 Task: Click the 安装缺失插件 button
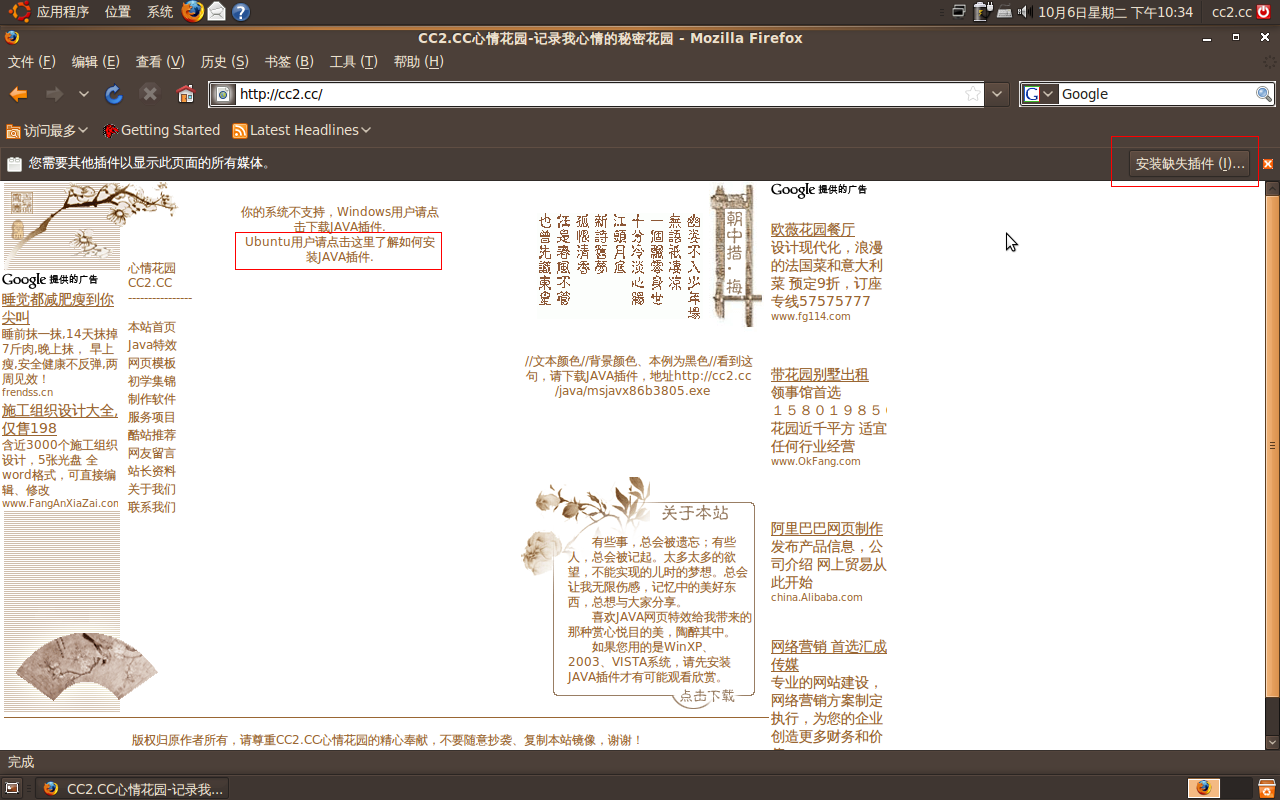[1190, 163]
